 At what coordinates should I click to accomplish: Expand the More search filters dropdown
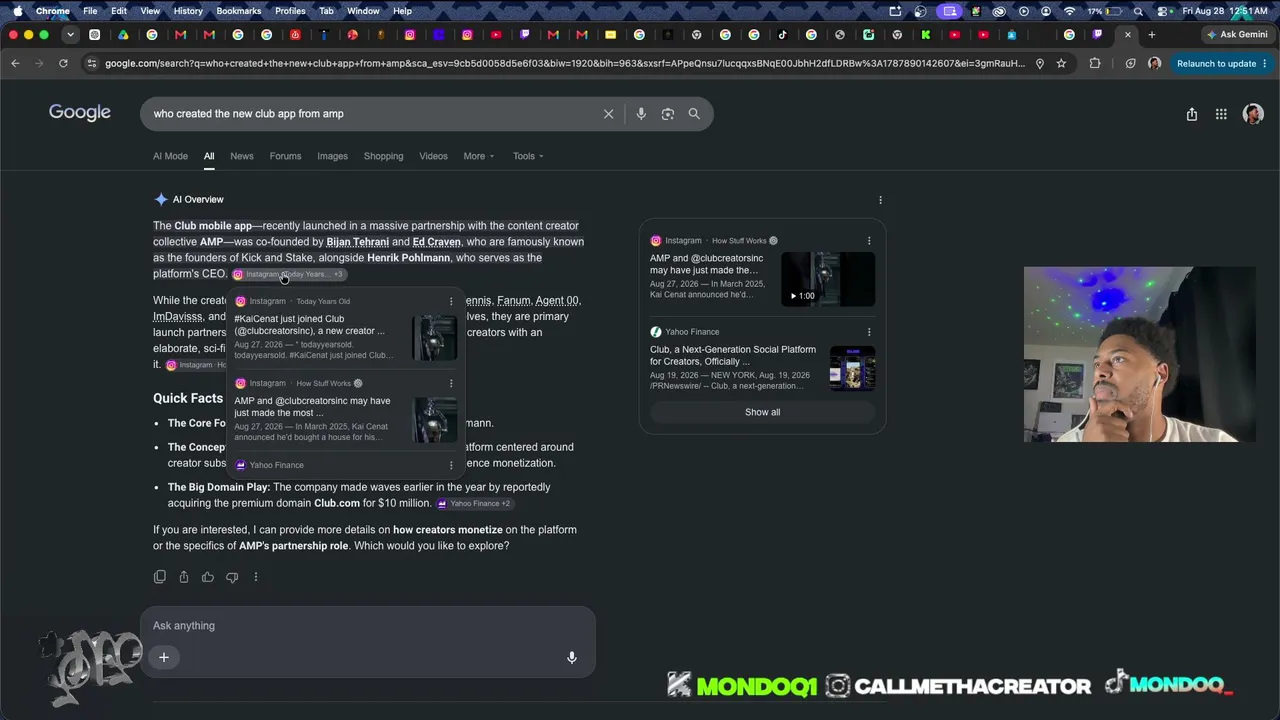coord(479,156)
